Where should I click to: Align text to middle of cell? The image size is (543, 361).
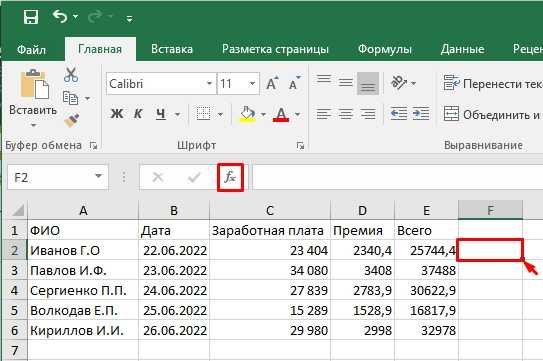pos(346,83)
